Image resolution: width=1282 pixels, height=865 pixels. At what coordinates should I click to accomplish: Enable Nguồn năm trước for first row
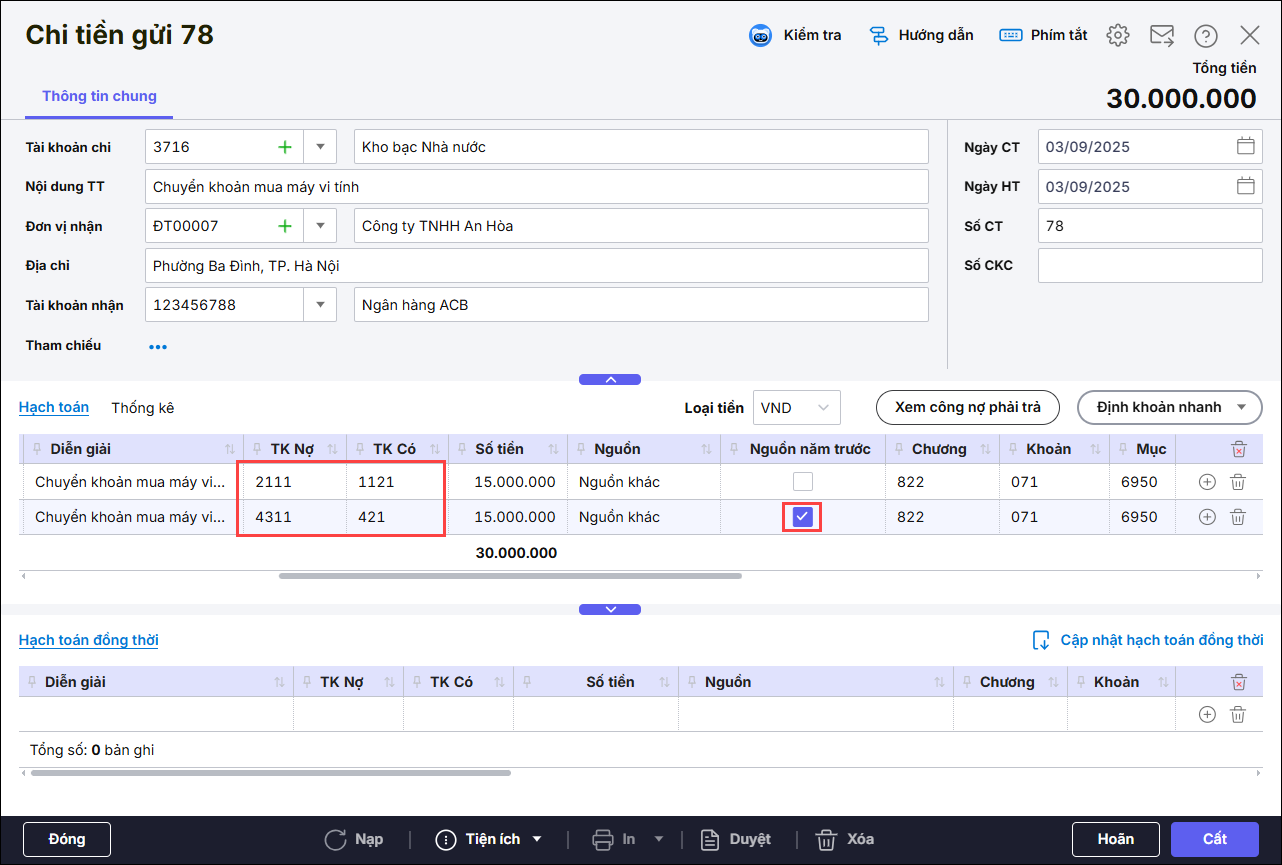[x=803, y=482]
